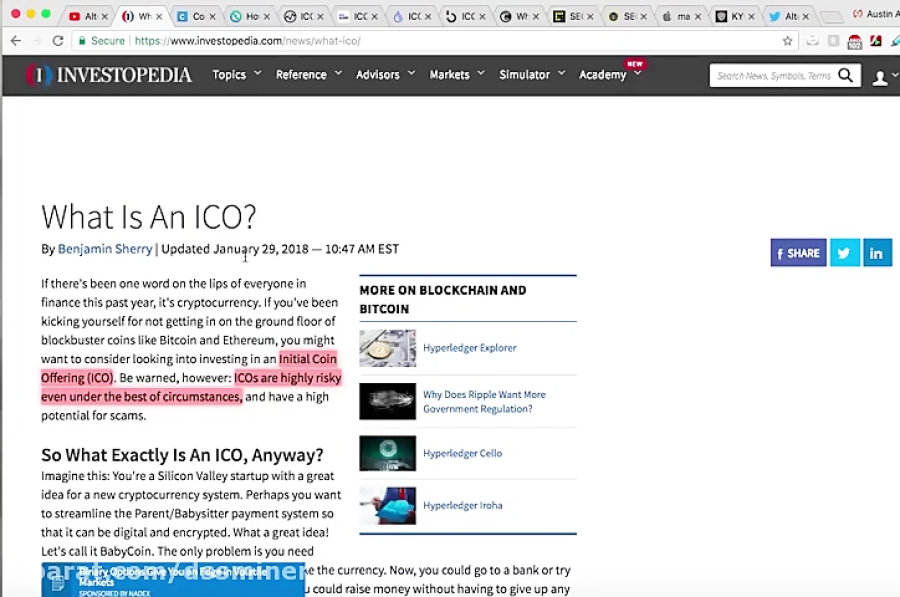
Task: Expand the Markets menu
Action: (x=457, y=75)
